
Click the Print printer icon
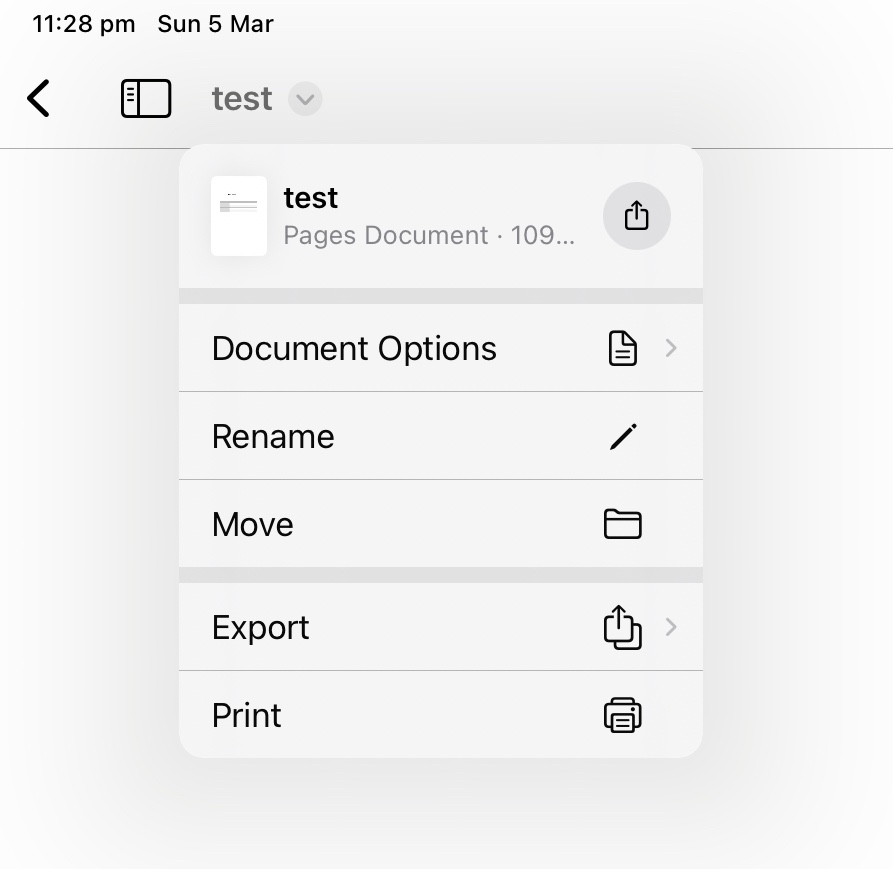click(622, 715)
